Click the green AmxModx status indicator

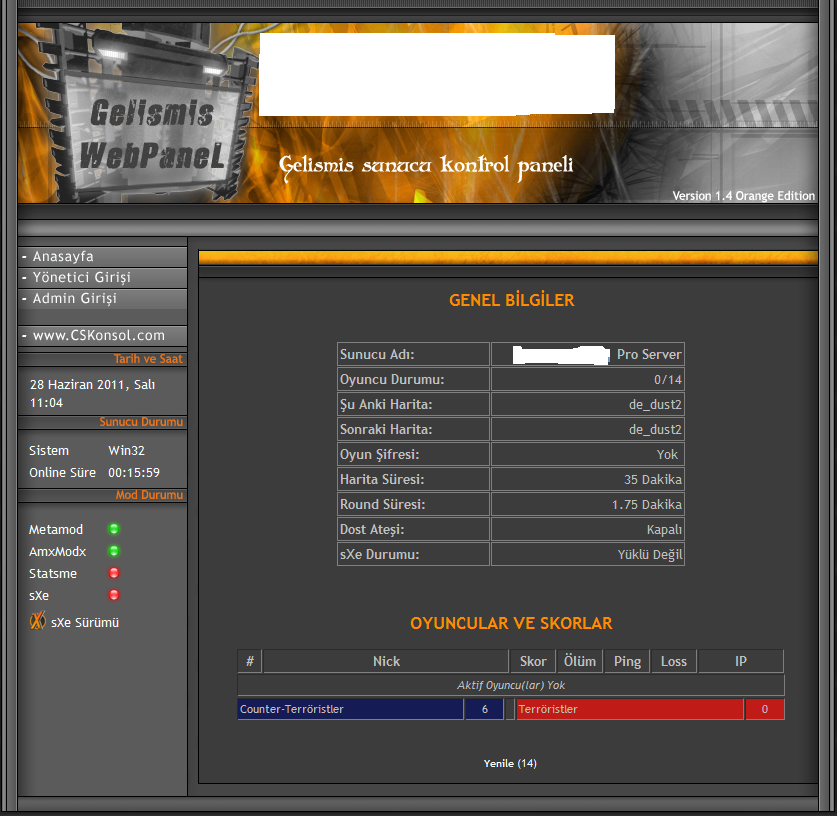click(x=114, y=551)
